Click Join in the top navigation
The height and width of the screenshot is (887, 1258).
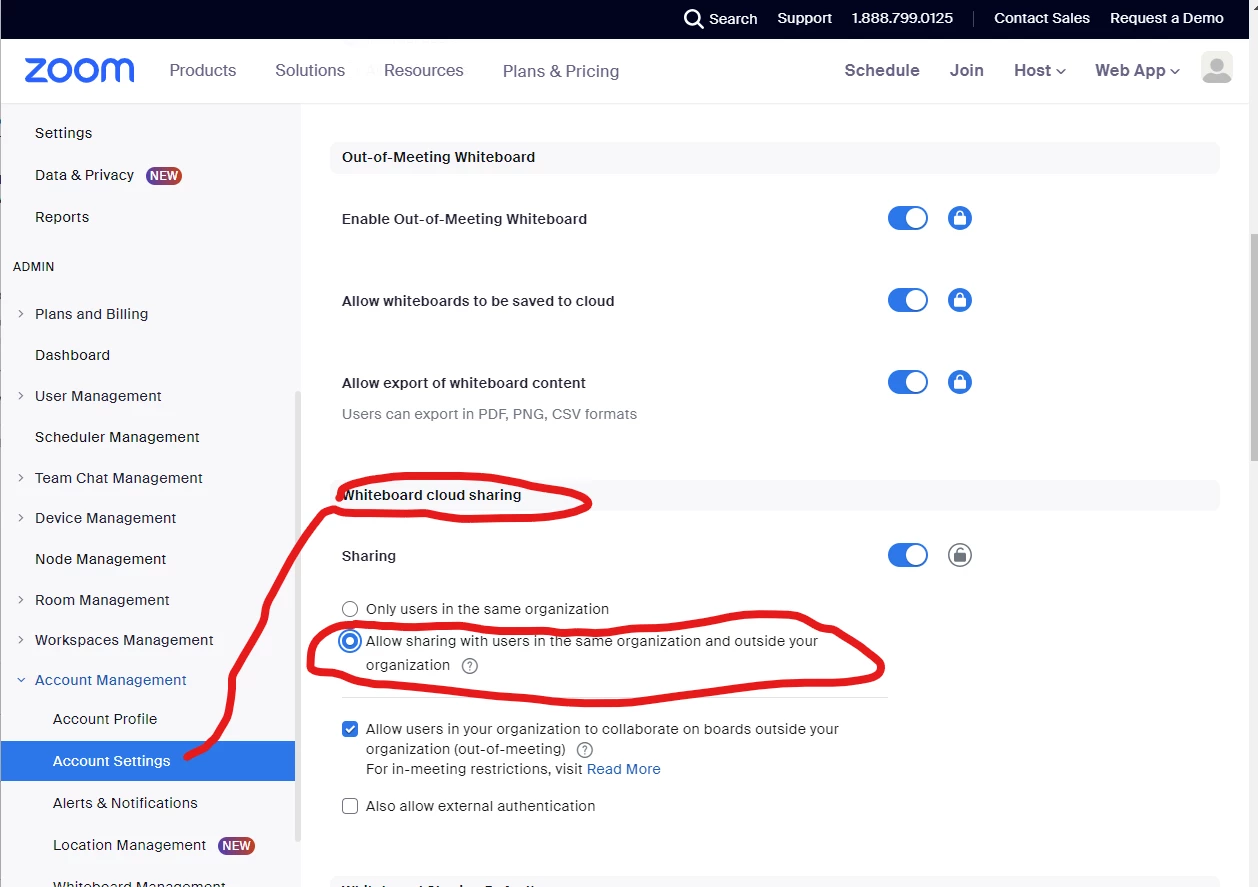click(967, 70)
